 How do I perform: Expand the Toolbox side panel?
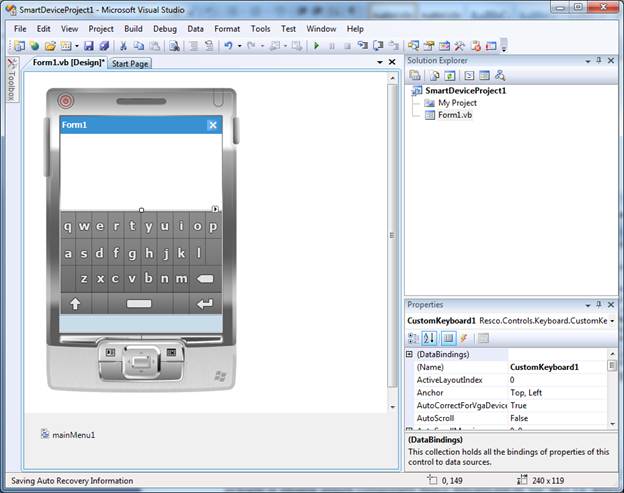[12, 80]
